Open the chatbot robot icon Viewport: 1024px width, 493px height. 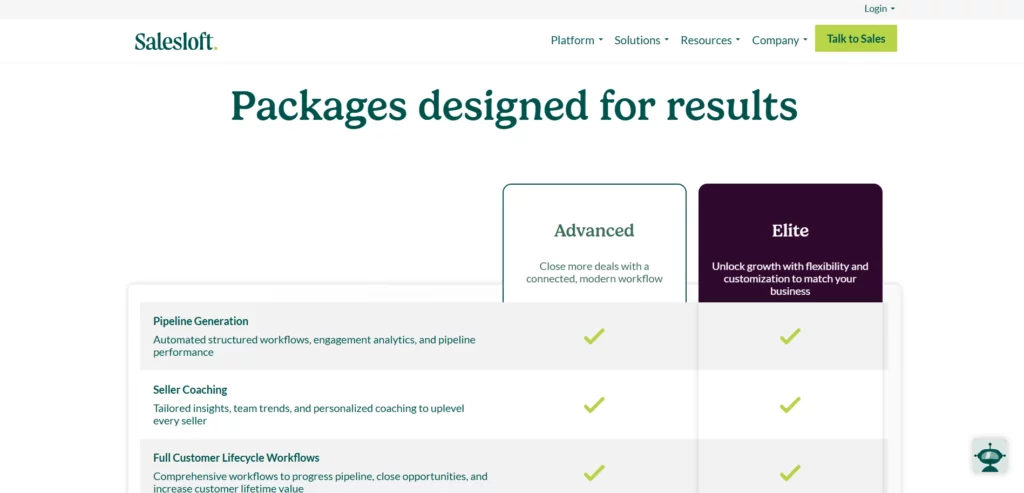click(x=989, y=454)
